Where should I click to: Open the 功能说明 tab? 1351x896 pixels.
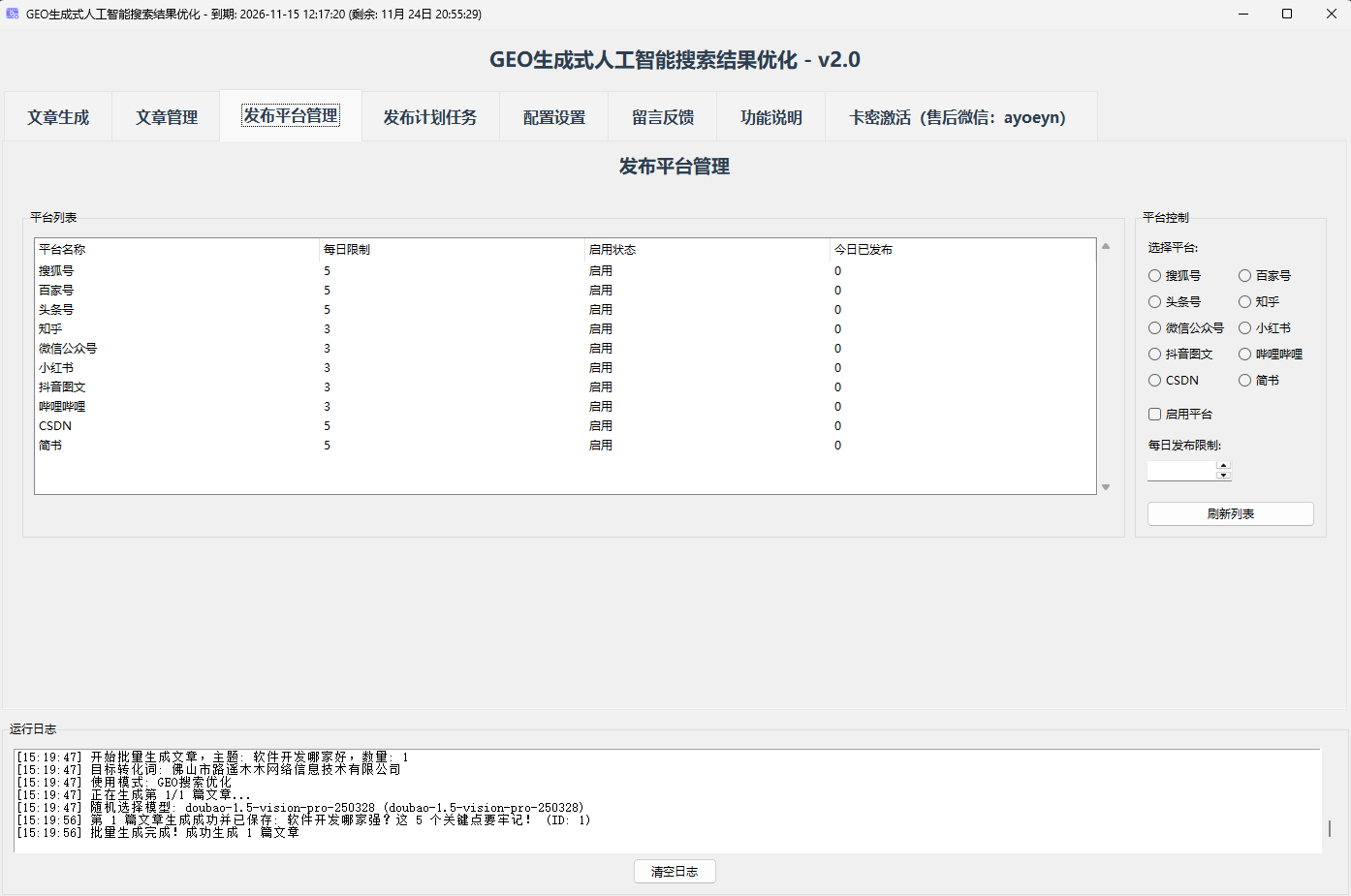tap(770, 116)
